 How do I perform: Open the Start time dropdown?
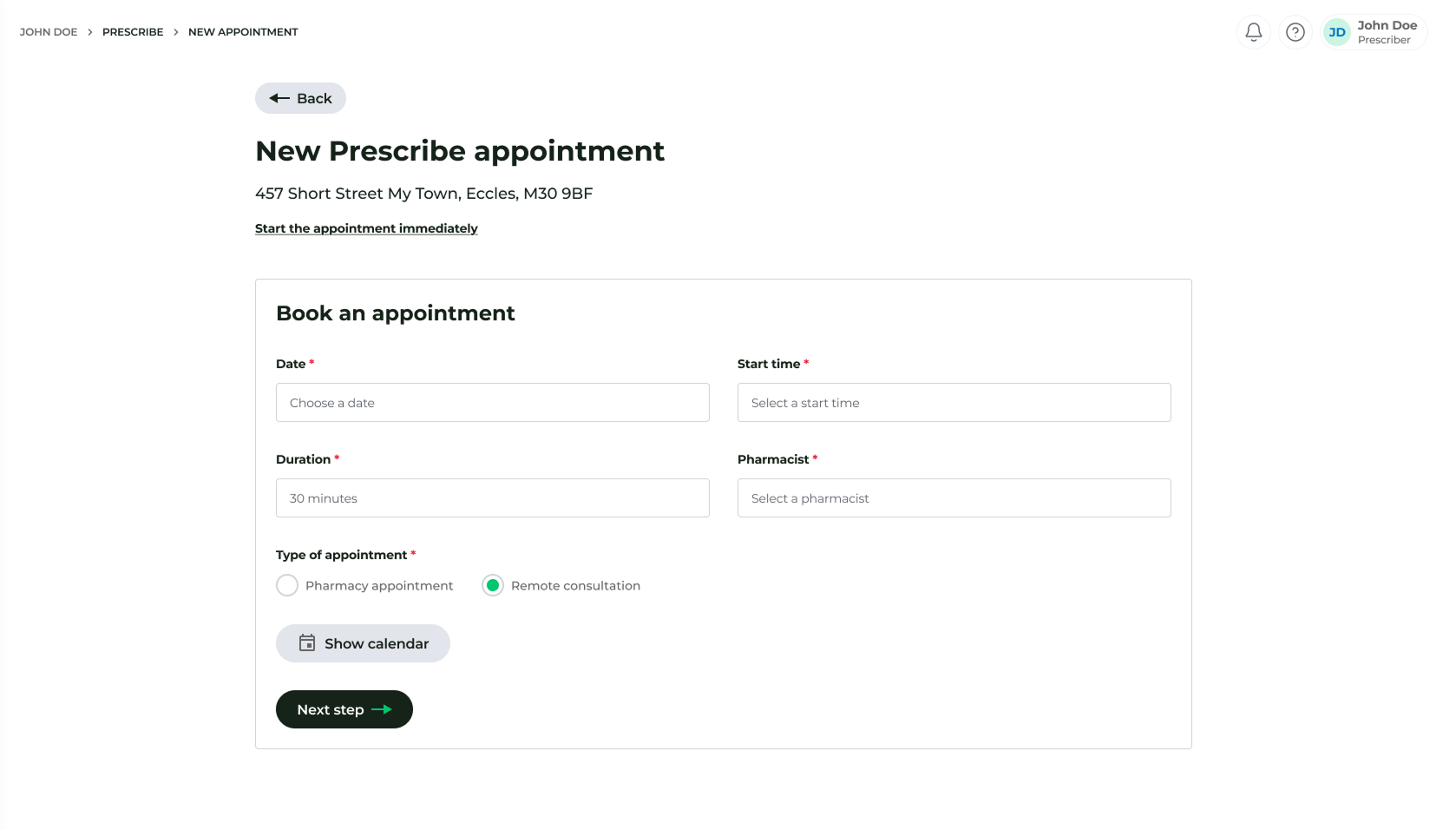pyautogui.click(x=954, y=403)
